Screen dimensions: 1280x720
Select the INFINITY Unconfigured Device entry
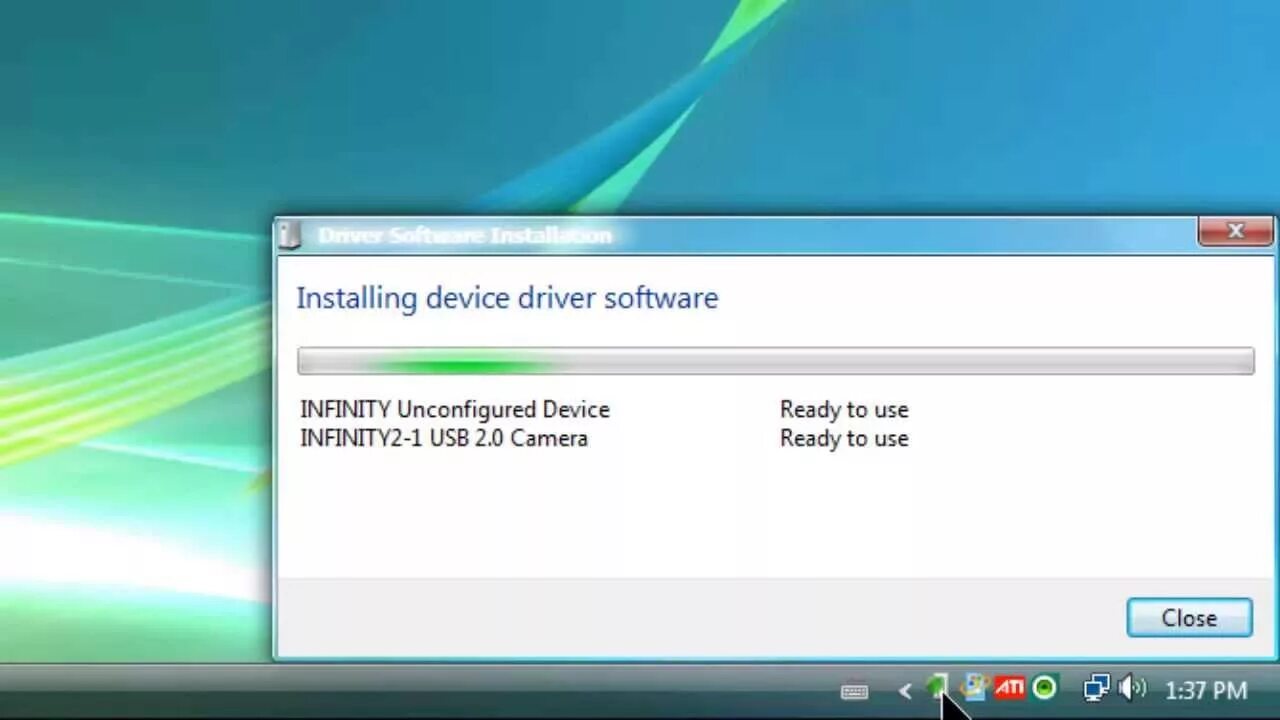click(455, 410)
